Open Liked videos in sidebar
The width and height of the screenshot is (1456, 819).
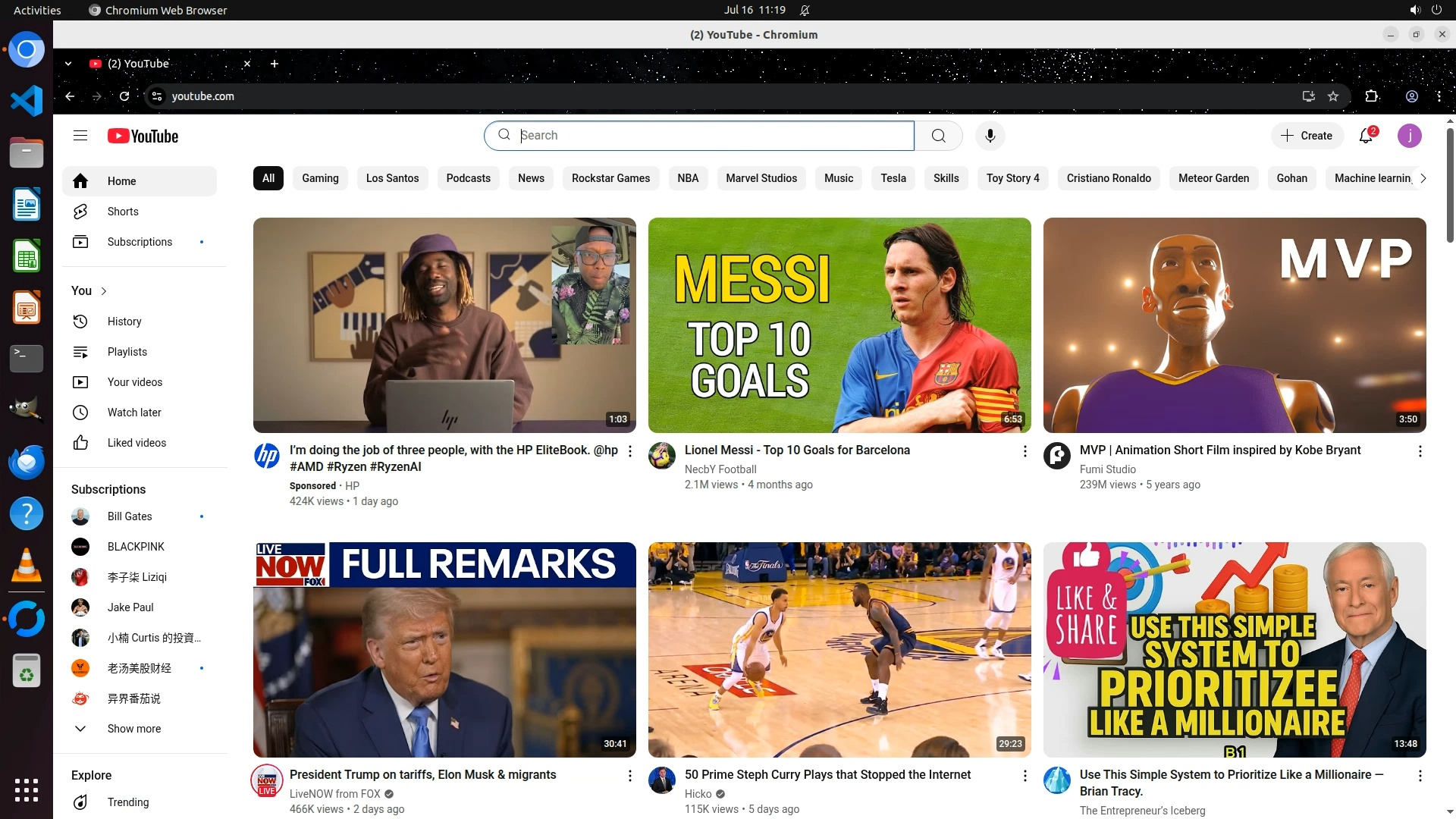(x=136, y=443)
